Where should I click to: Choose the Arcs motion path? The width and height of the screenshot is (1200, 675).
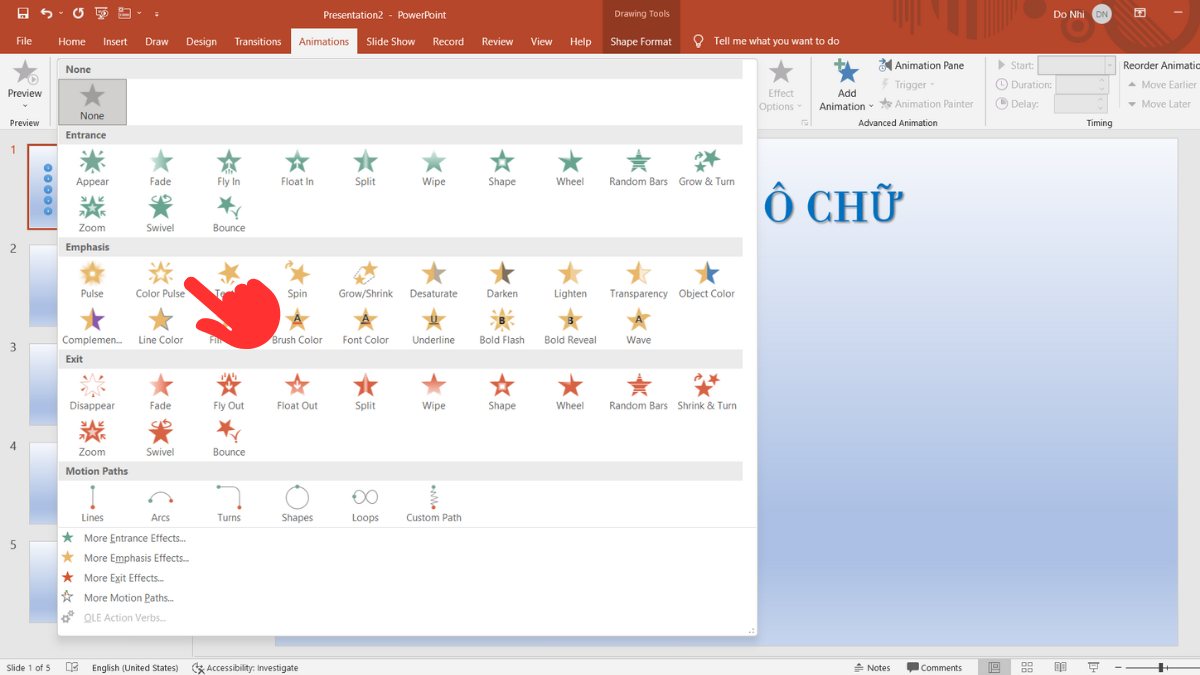[160, 504]
